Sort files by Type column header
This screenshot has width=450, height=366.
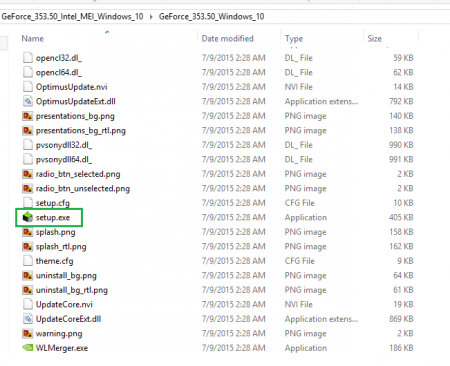[x=294, y=39]
